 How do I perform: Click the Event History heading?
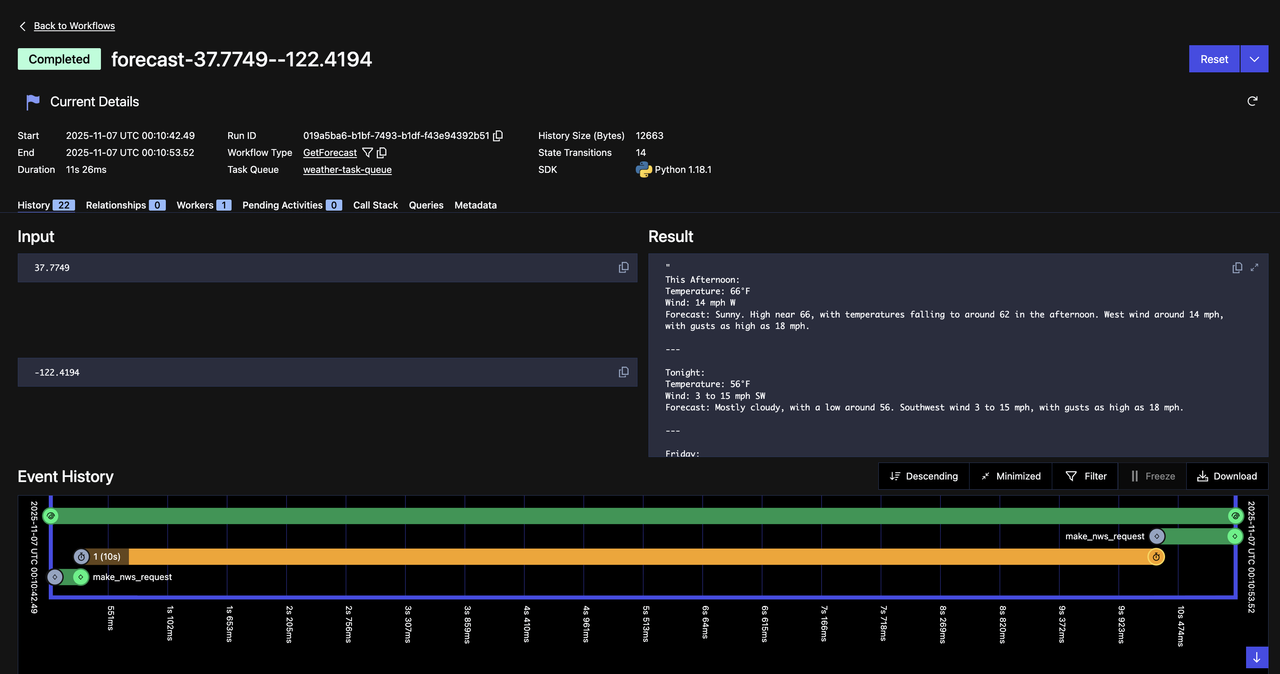pyautogui.click(x=65, y=477)
